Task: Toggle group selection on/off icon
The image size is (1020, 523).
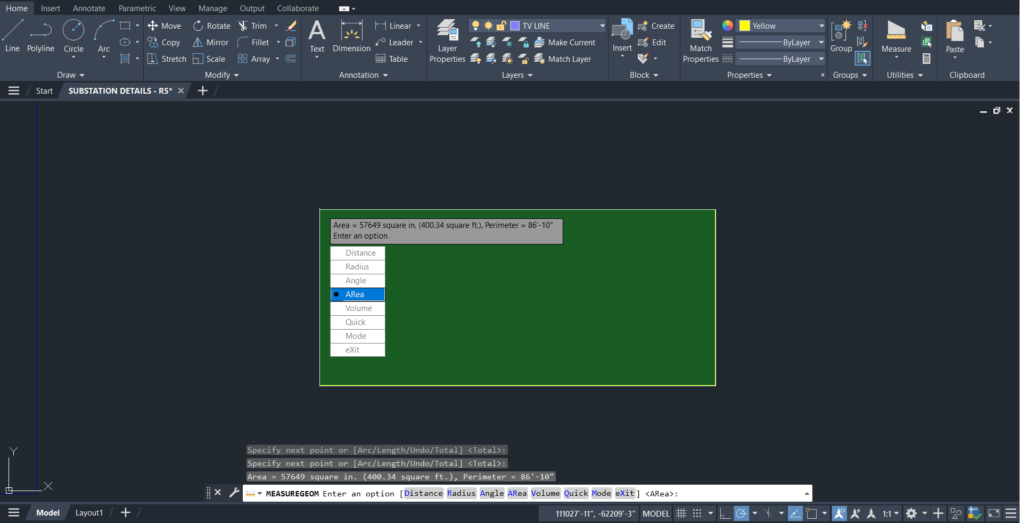Action: [x=862, y=59]
